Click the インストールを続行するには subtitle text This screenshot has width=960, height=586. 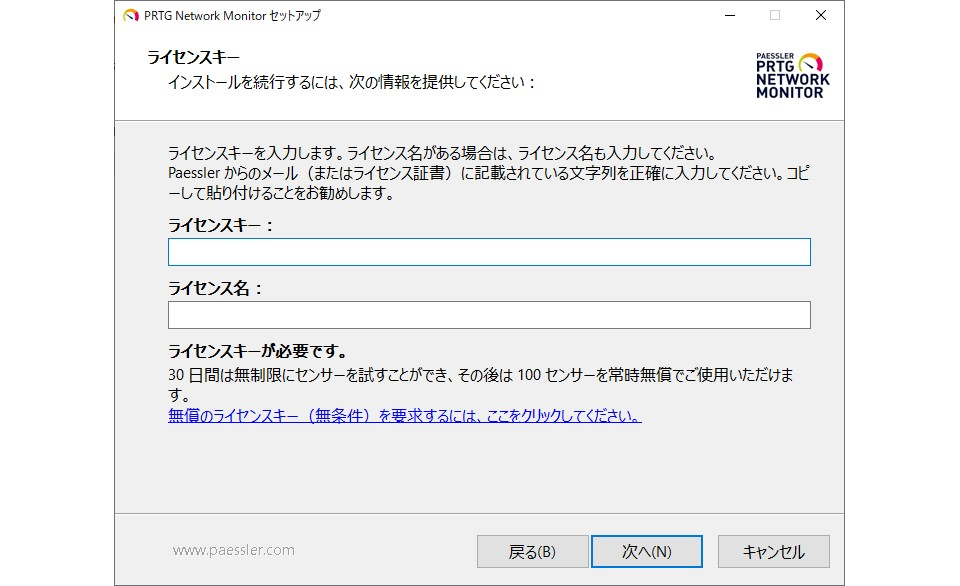[352, 82]
